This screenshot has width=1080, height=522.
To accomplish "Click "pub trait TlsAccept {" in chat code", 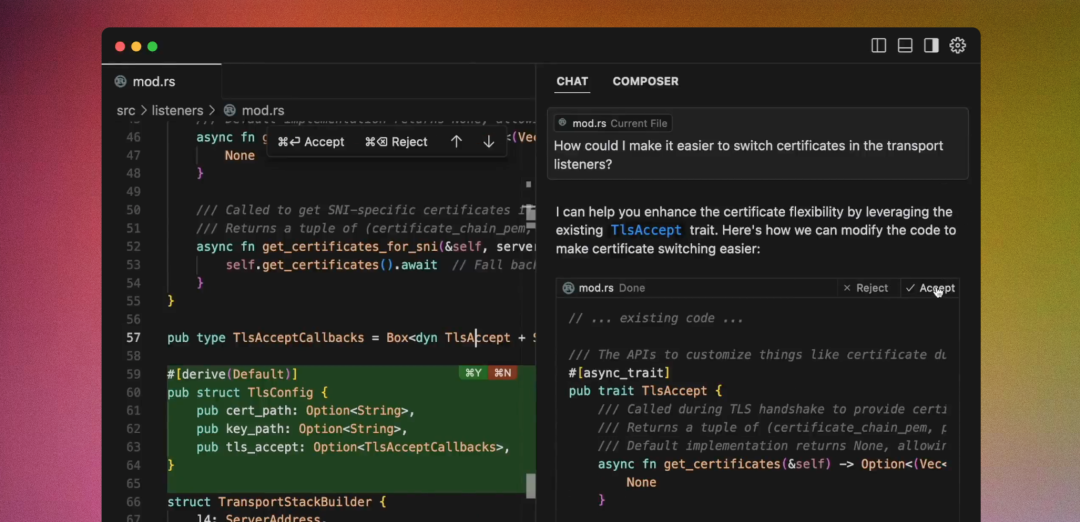I will click(x=645, y=390).
